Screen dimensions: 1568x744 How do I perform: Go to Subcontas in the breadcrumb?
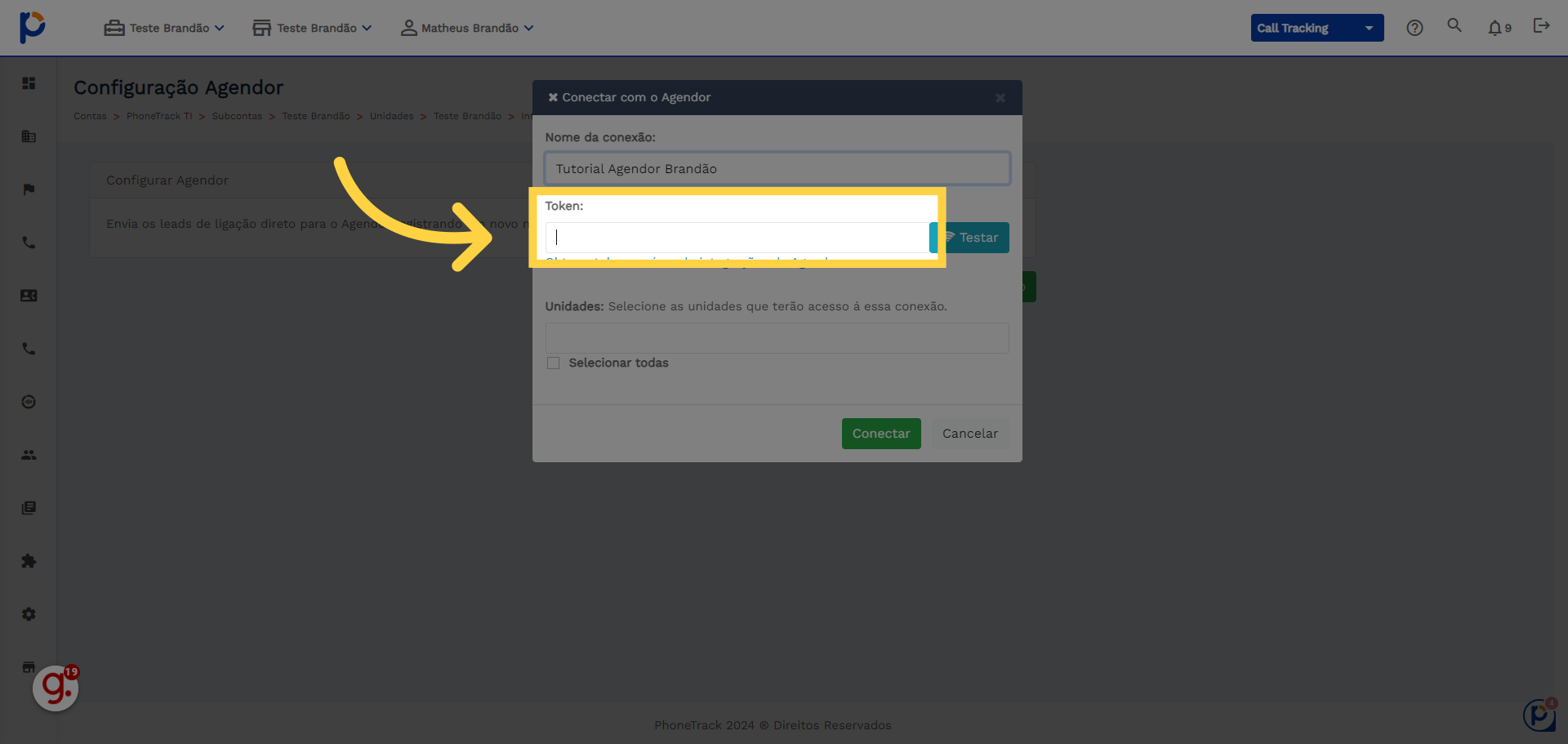[237, 116]
